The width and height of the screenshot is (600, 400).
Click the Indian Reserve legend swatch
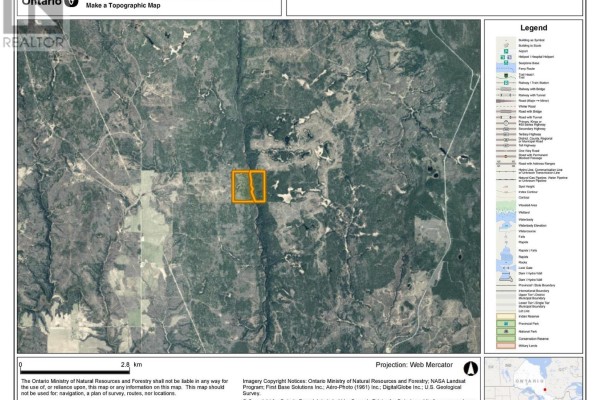(506, 316)
